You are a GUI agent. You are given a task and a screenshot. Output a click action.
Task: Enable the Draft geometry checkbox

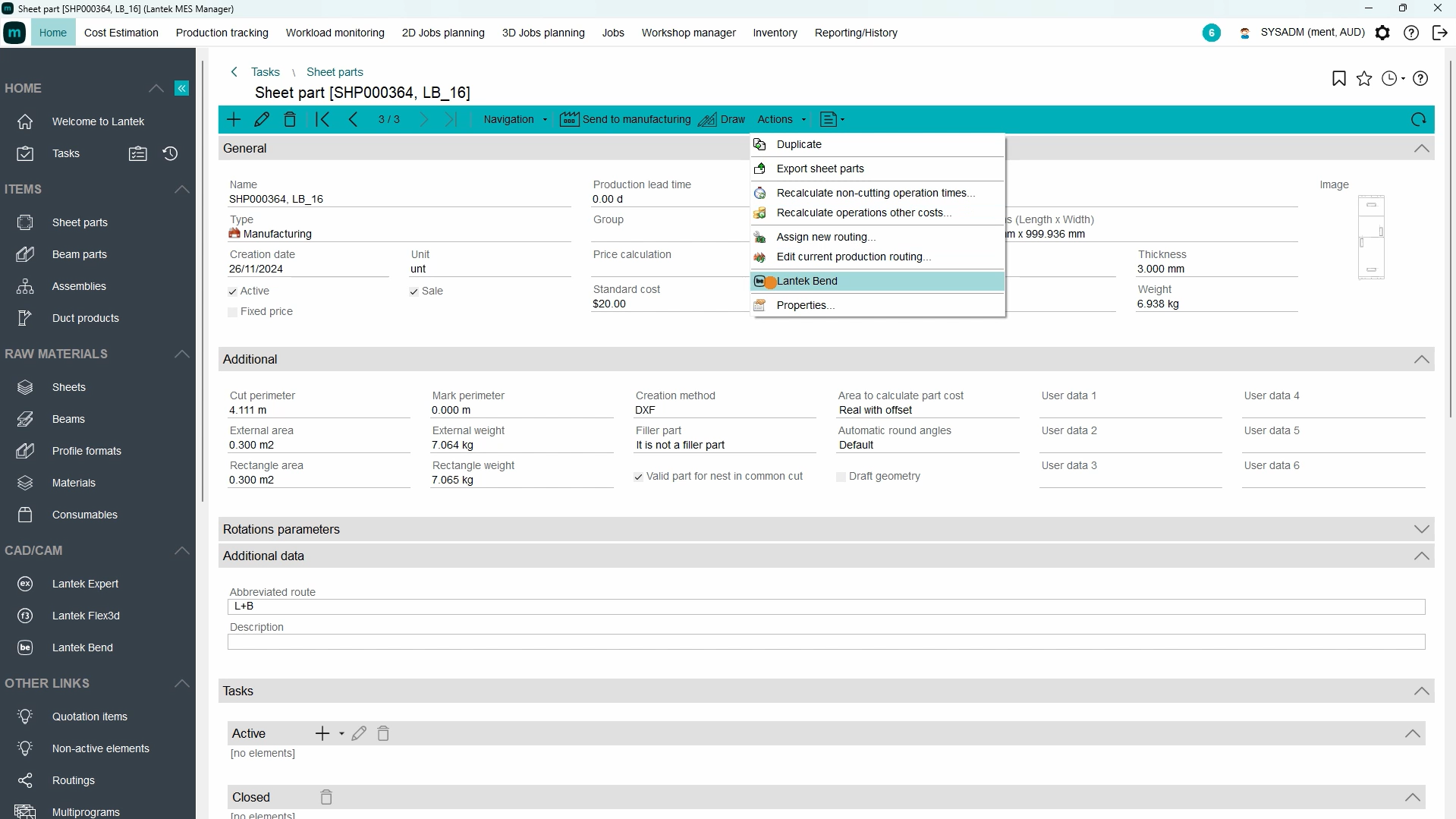[x=841, y=477]
